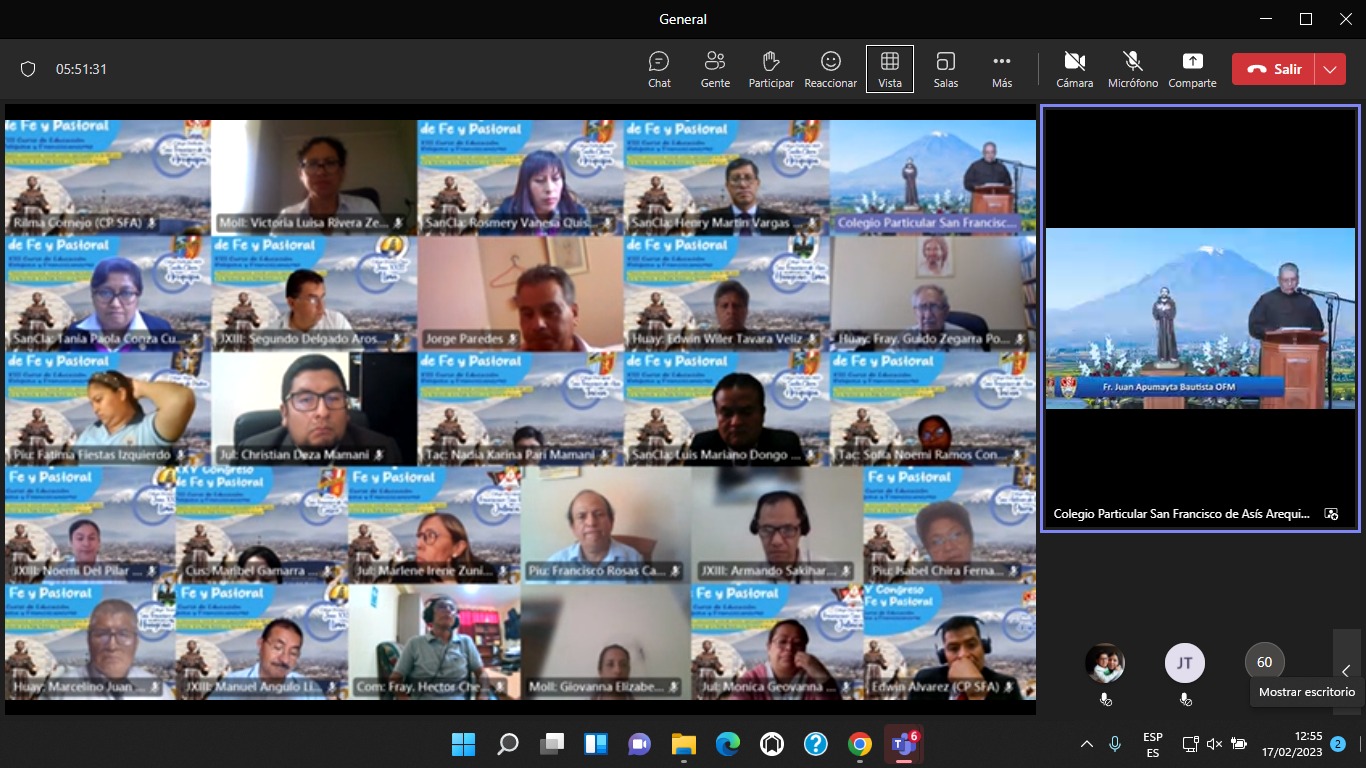Open Microsoft Teams from the taskbar

click(x=904, y=744)
